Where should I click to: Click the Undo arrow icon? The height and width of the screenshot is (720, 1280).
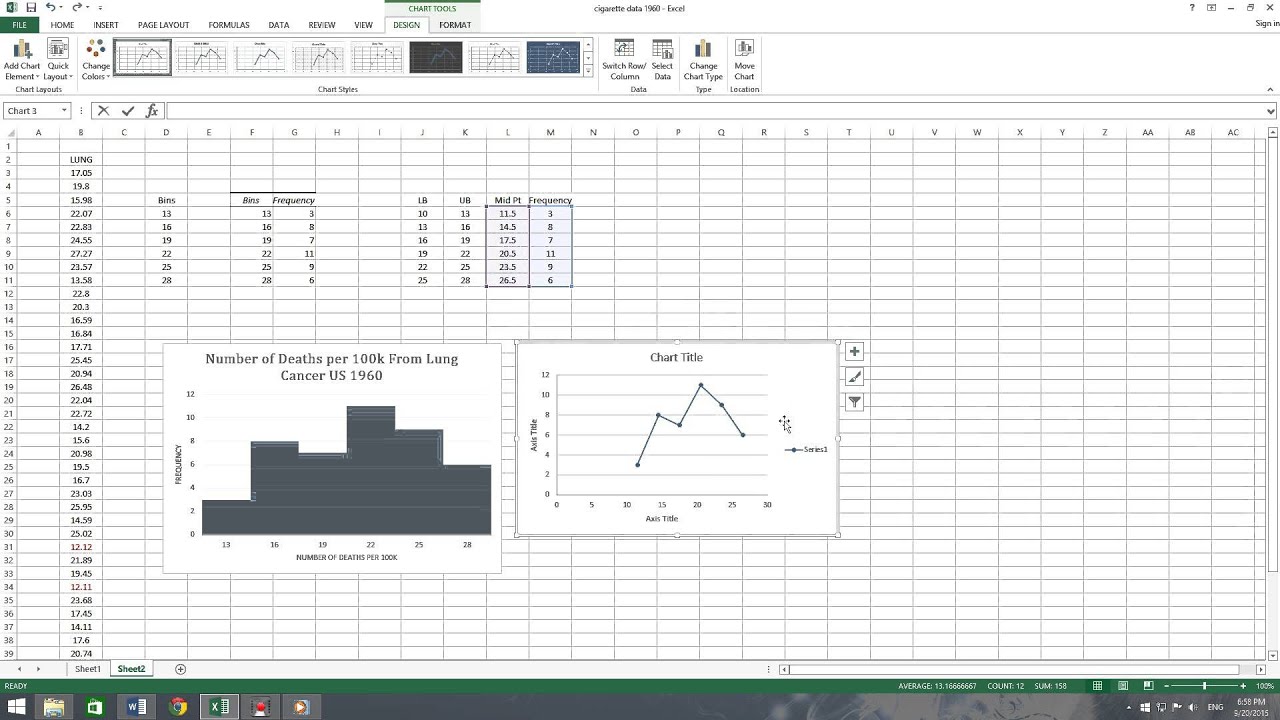click(x=50, y=8)
